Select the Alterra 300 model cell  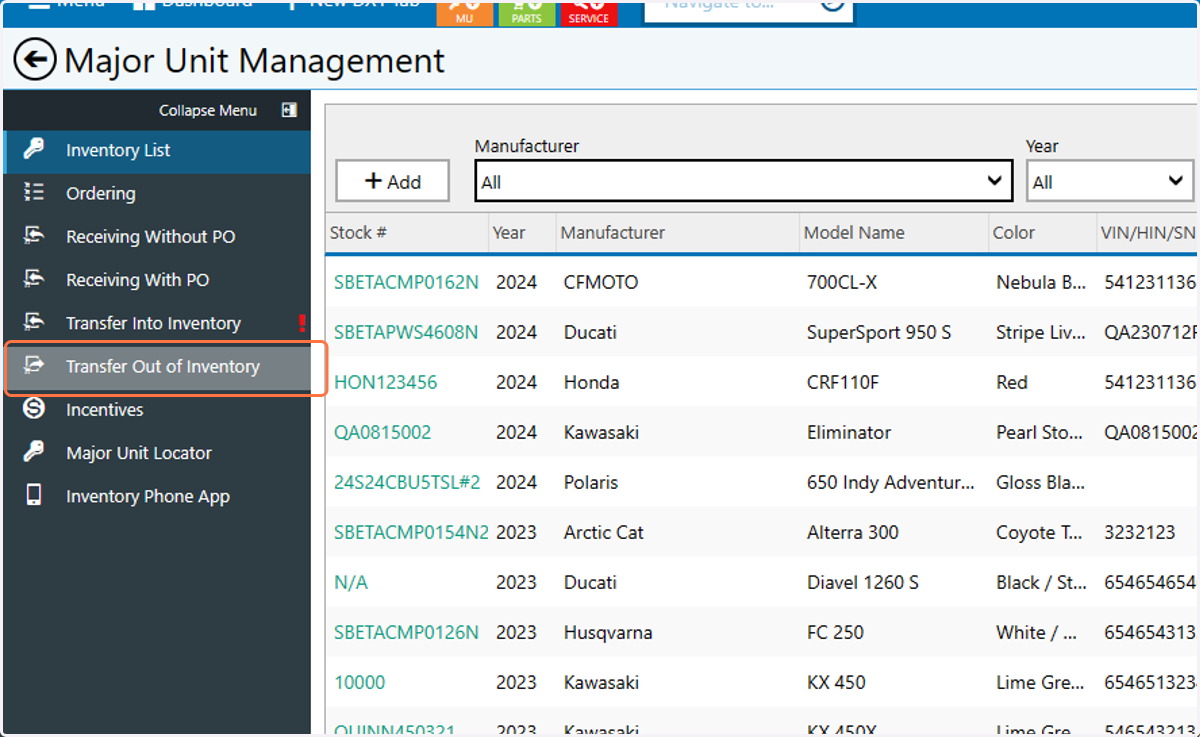pos(853,532)
